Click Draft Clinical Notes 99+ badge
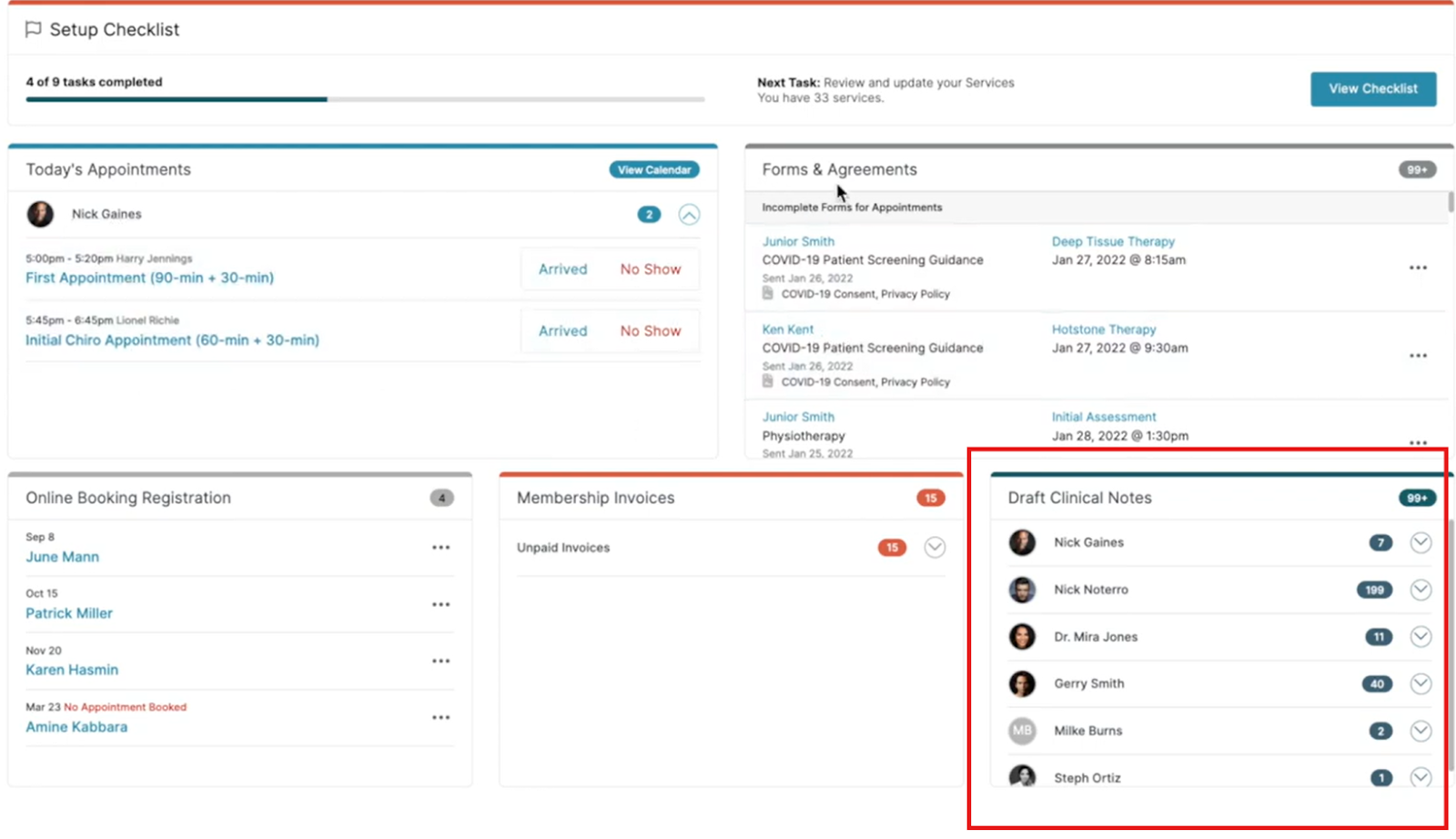The width and height of the screenshot is (1456, 839). (1417, 498)
